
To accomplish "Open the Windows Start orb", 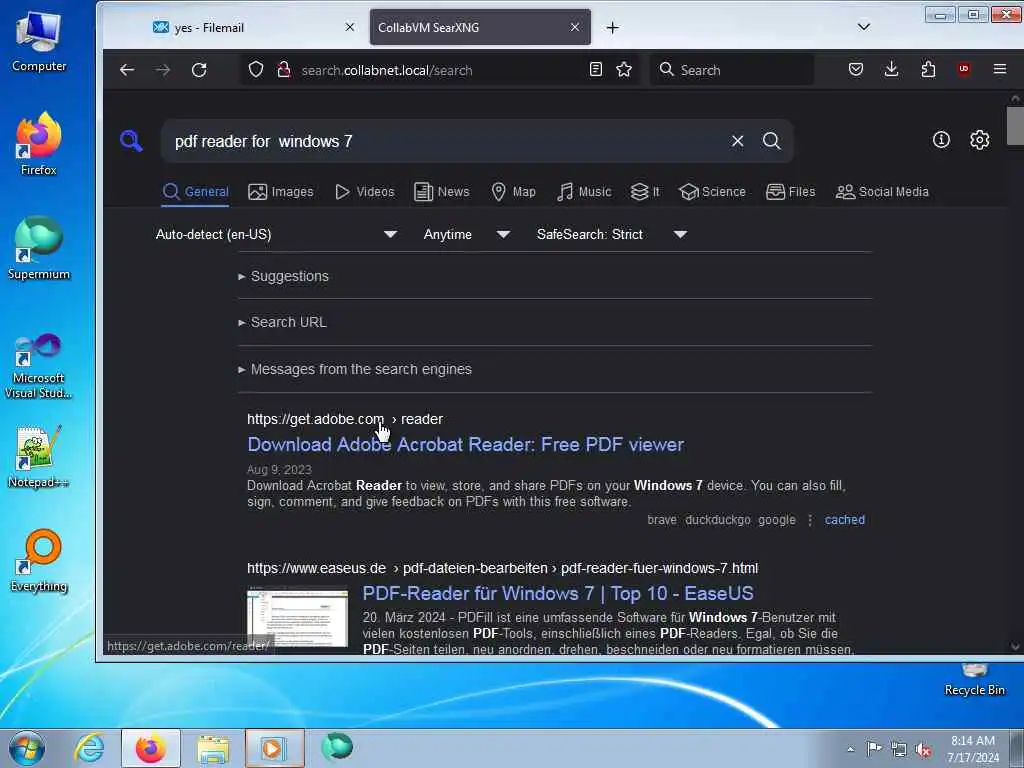I will 27,748.
